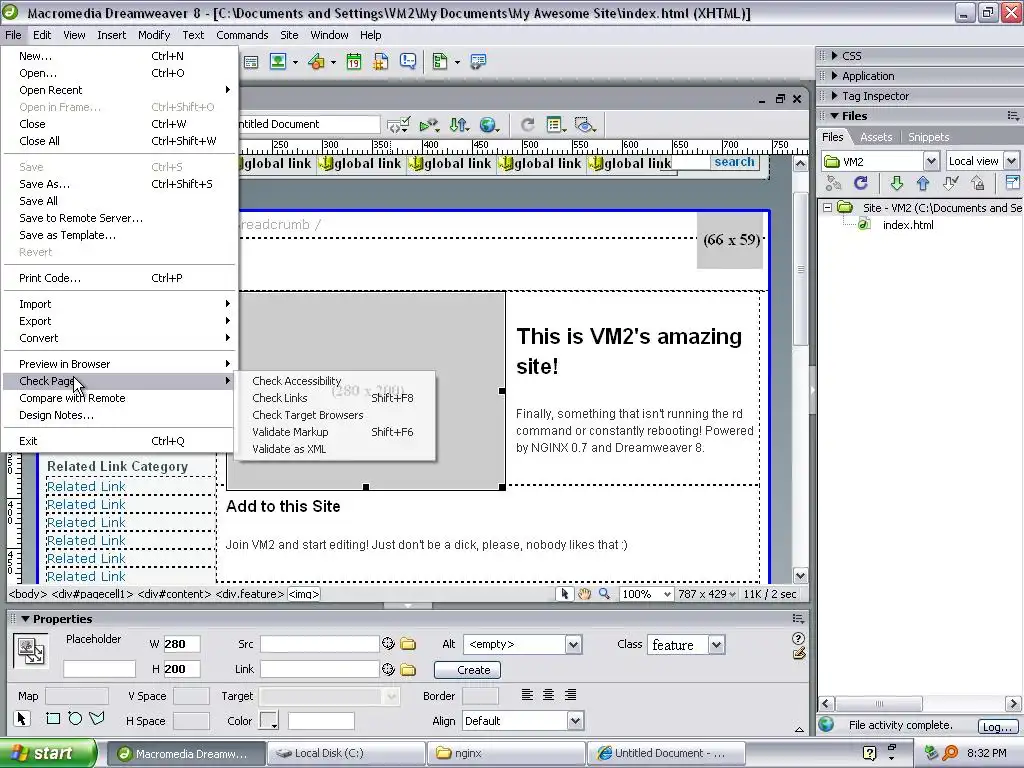The width and height of the screenshot is (1024, 768).
Task: Select the Hand tool in status bar
Action: pyautogui.click(x=584, y=594)
